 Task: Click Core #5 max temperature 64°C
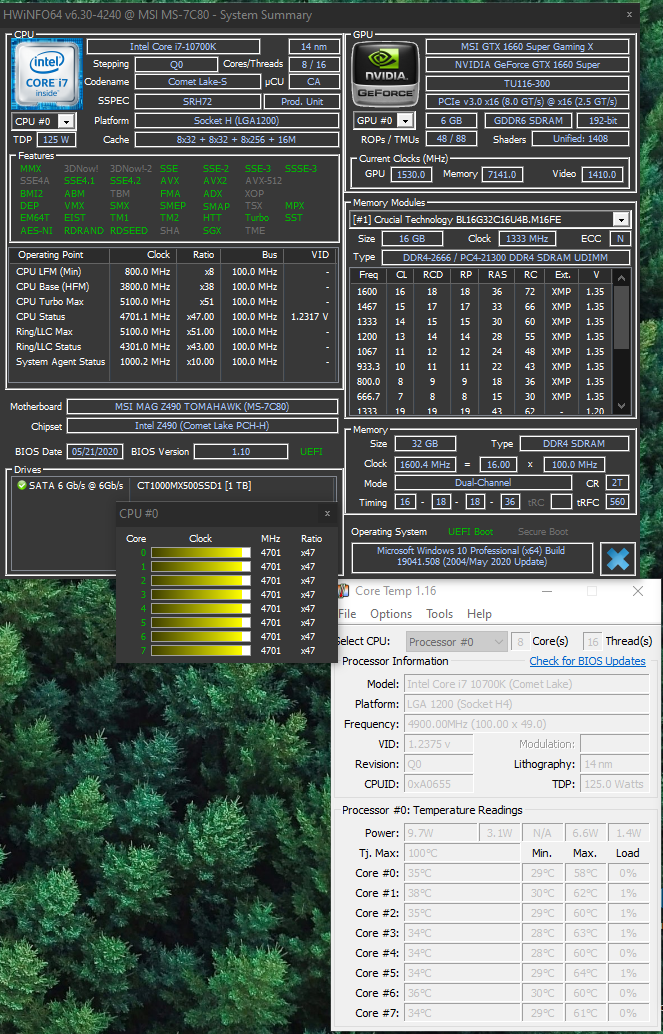(x=585, y=973)
